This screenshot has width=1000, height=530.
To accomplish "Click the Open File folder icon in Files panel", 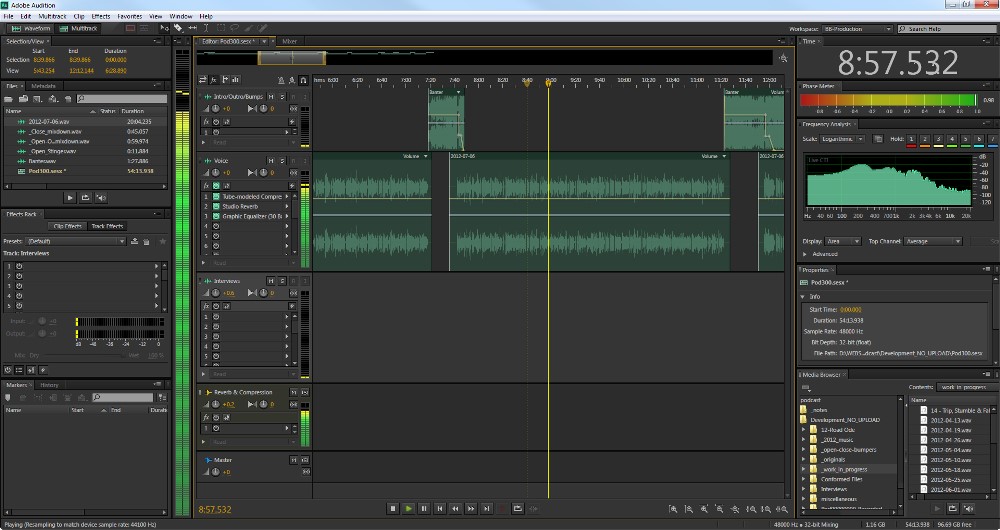I will [x=8, y=99].
